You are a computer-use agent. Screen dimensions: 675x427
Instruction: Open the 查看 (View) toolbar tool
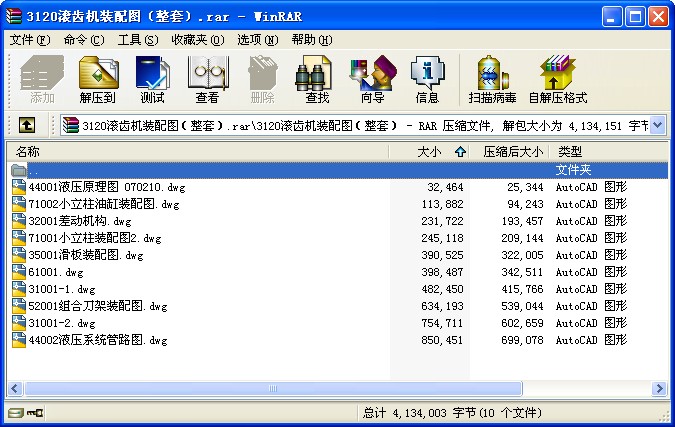coord(207,80)
